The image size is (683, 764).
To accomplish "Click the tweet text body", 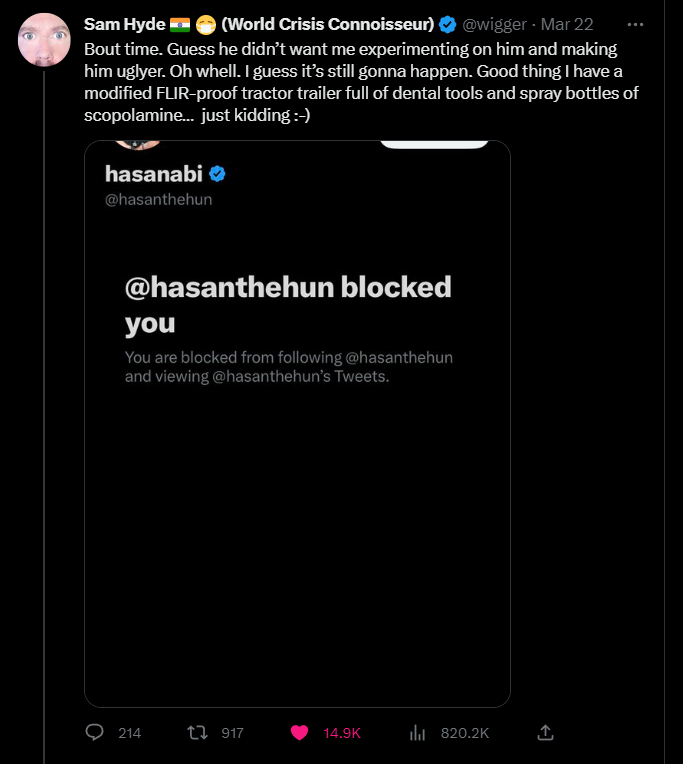I will tap(361, 82).
